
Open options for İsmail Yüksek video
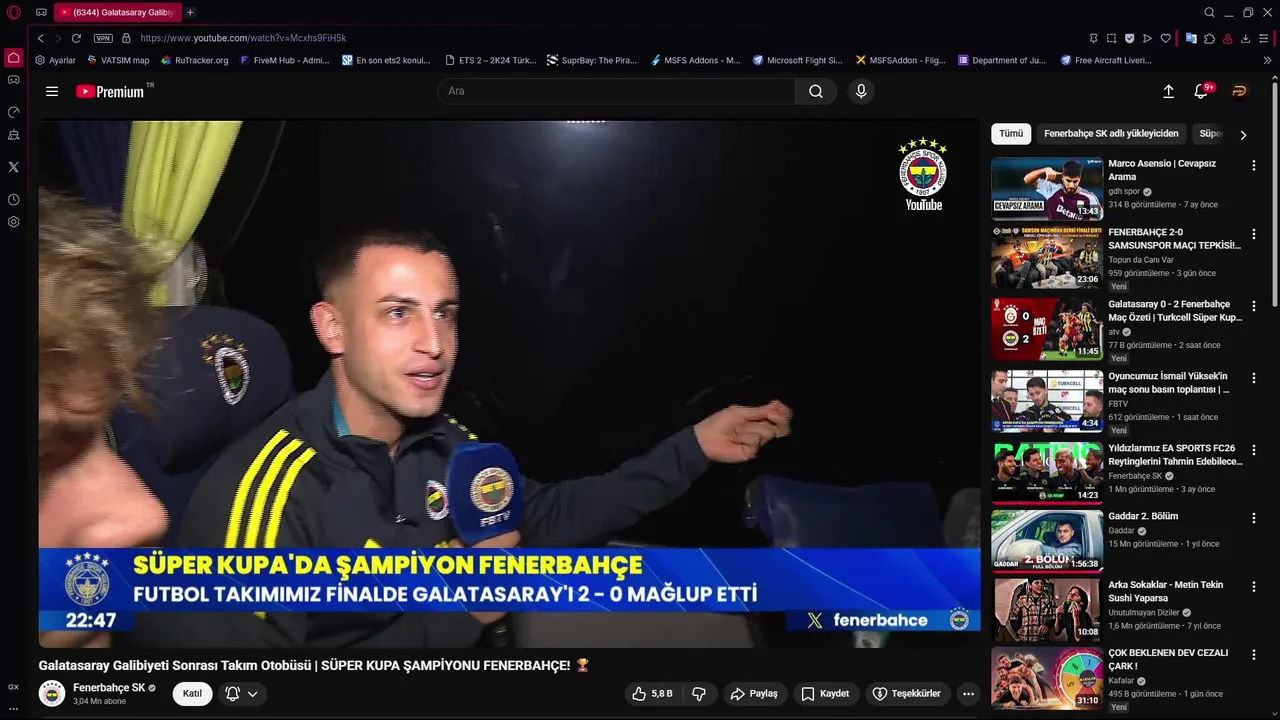pos(1253,378)
